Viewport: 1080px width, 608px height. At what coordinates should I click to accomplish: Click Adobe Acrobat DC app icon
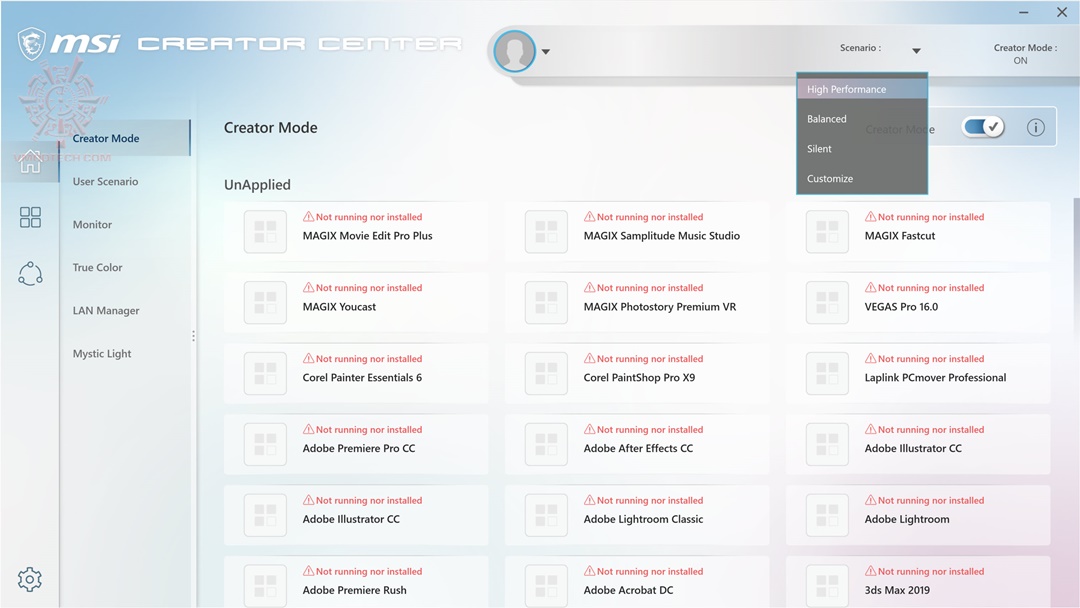pyautogui.click(x=546, y=585)
